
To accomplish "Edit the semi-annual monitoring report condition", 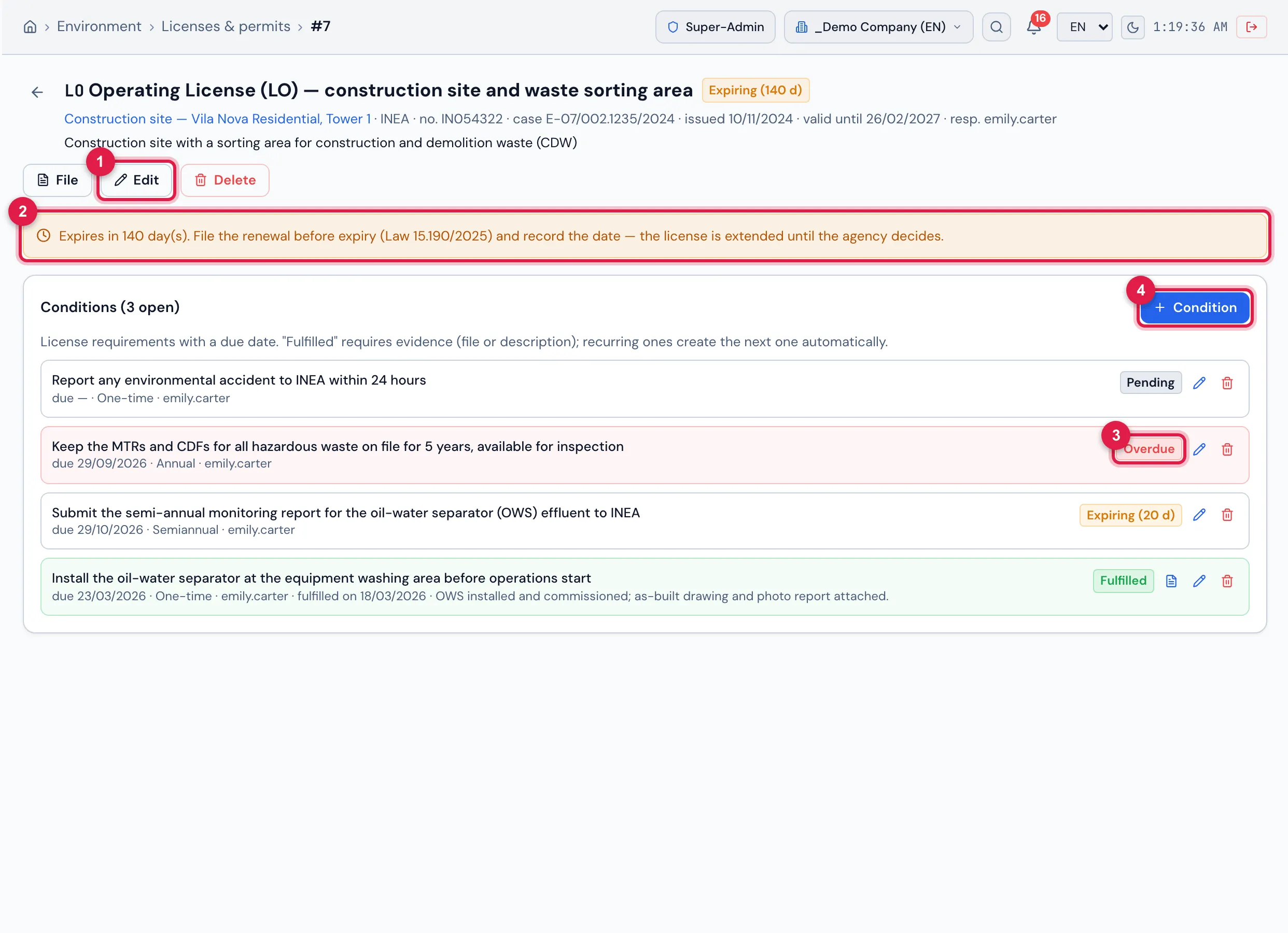I will [x=1199, y=515].
